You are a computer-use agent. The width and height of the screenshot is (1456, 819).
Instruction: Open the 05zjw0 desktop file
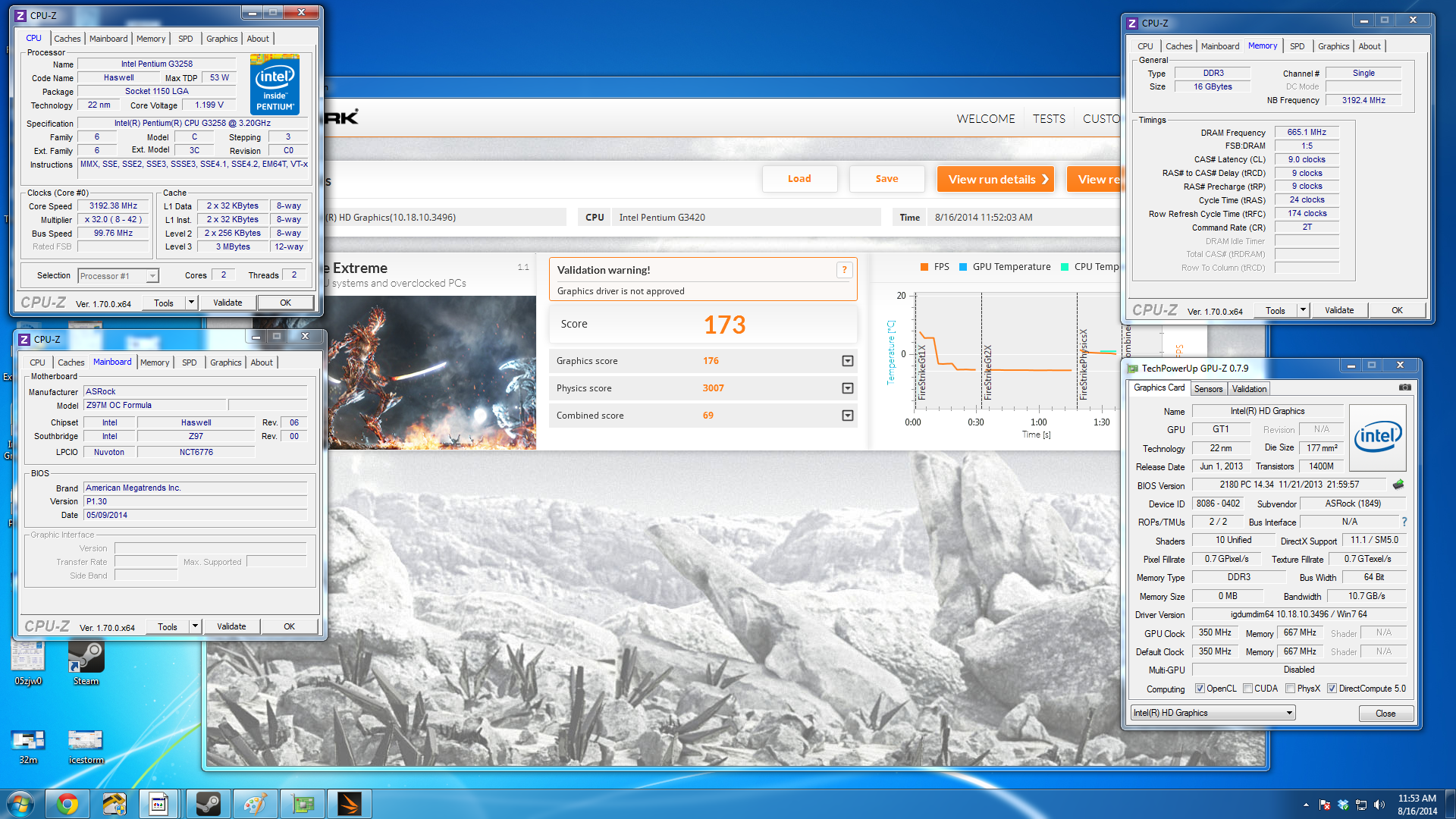point(28,663)
